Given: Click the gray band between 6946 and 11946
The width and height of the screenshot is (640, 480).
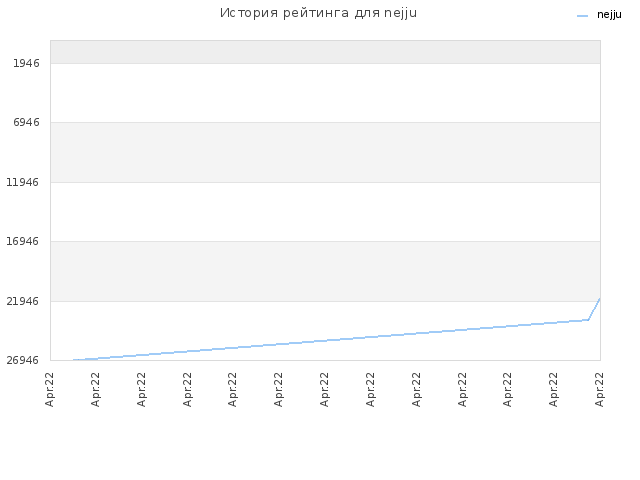Looking at the screenshot, I should click(325, 152).
